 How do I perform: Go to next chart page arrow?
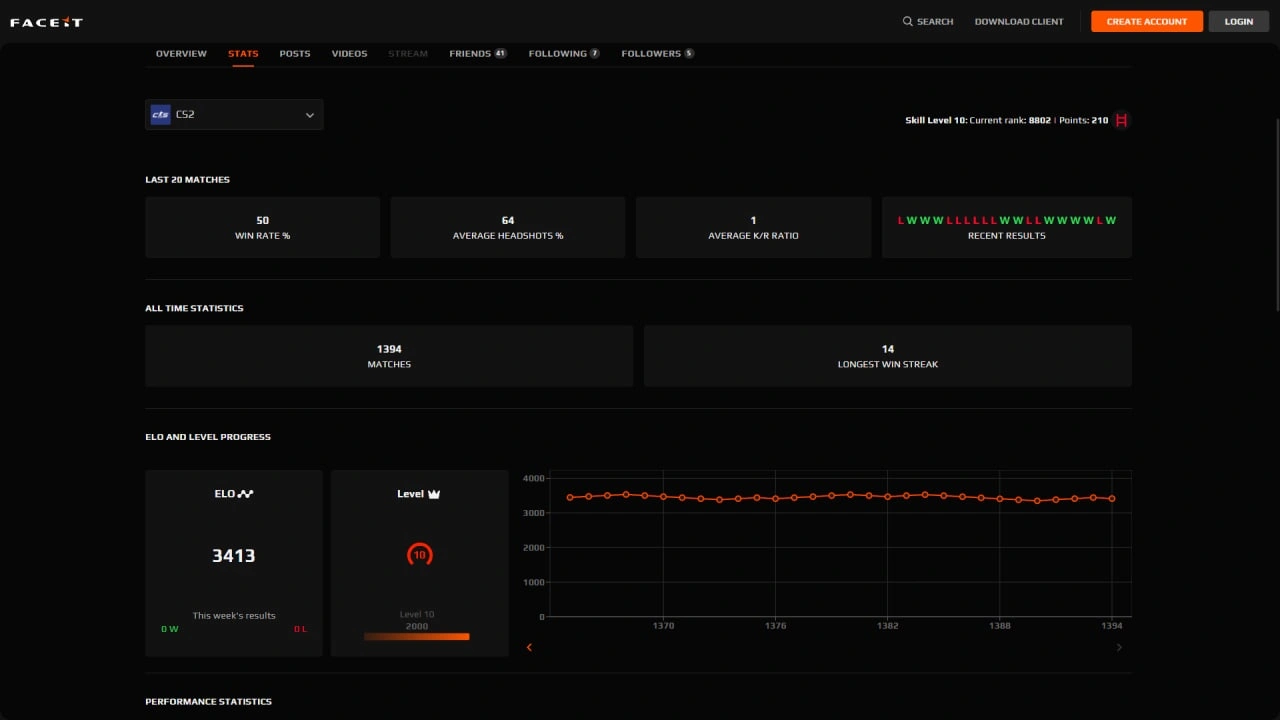1119,648
